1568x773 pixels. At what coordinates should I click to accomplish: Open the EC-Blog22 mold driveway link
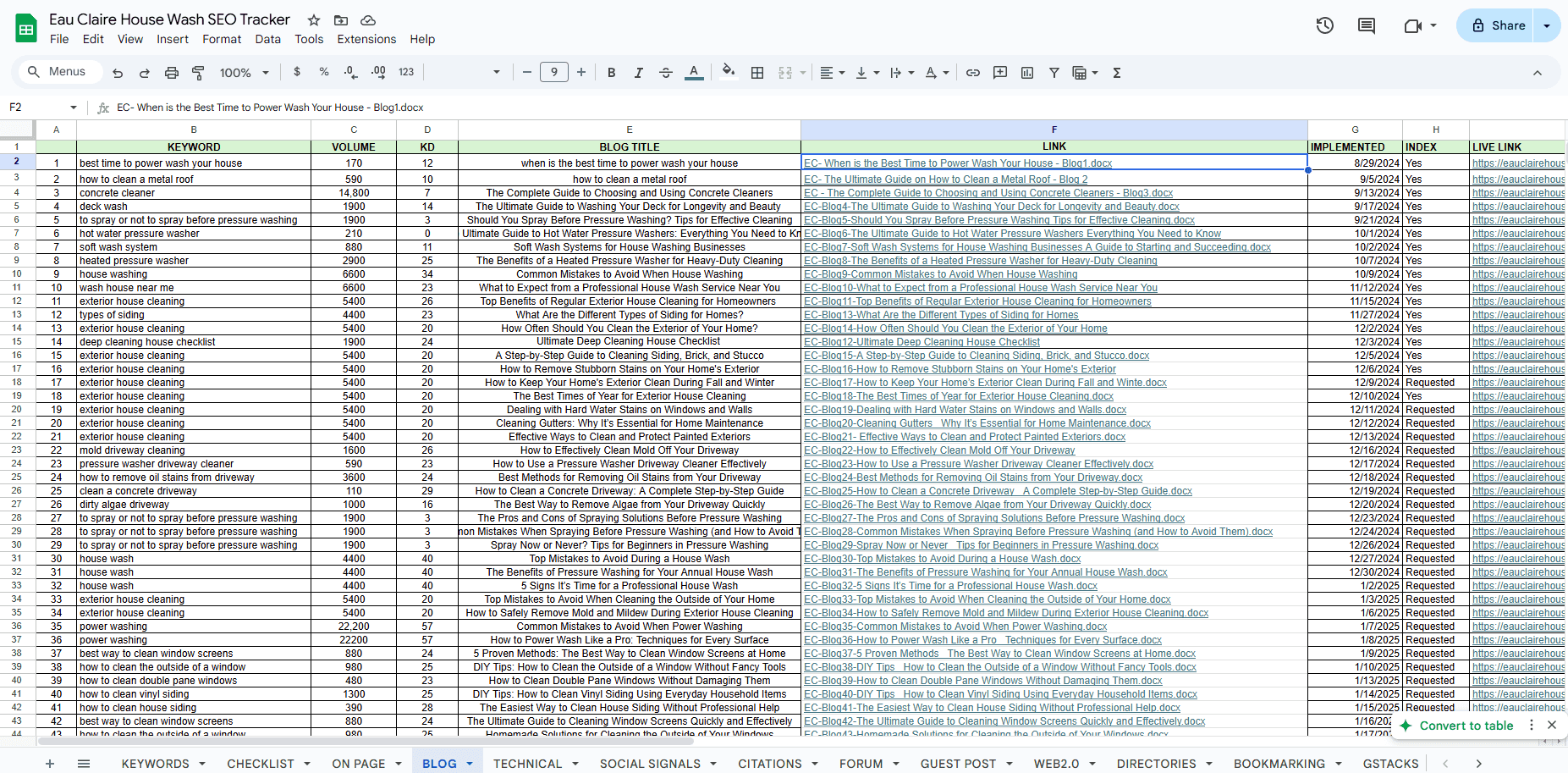(x=939, y=450)
